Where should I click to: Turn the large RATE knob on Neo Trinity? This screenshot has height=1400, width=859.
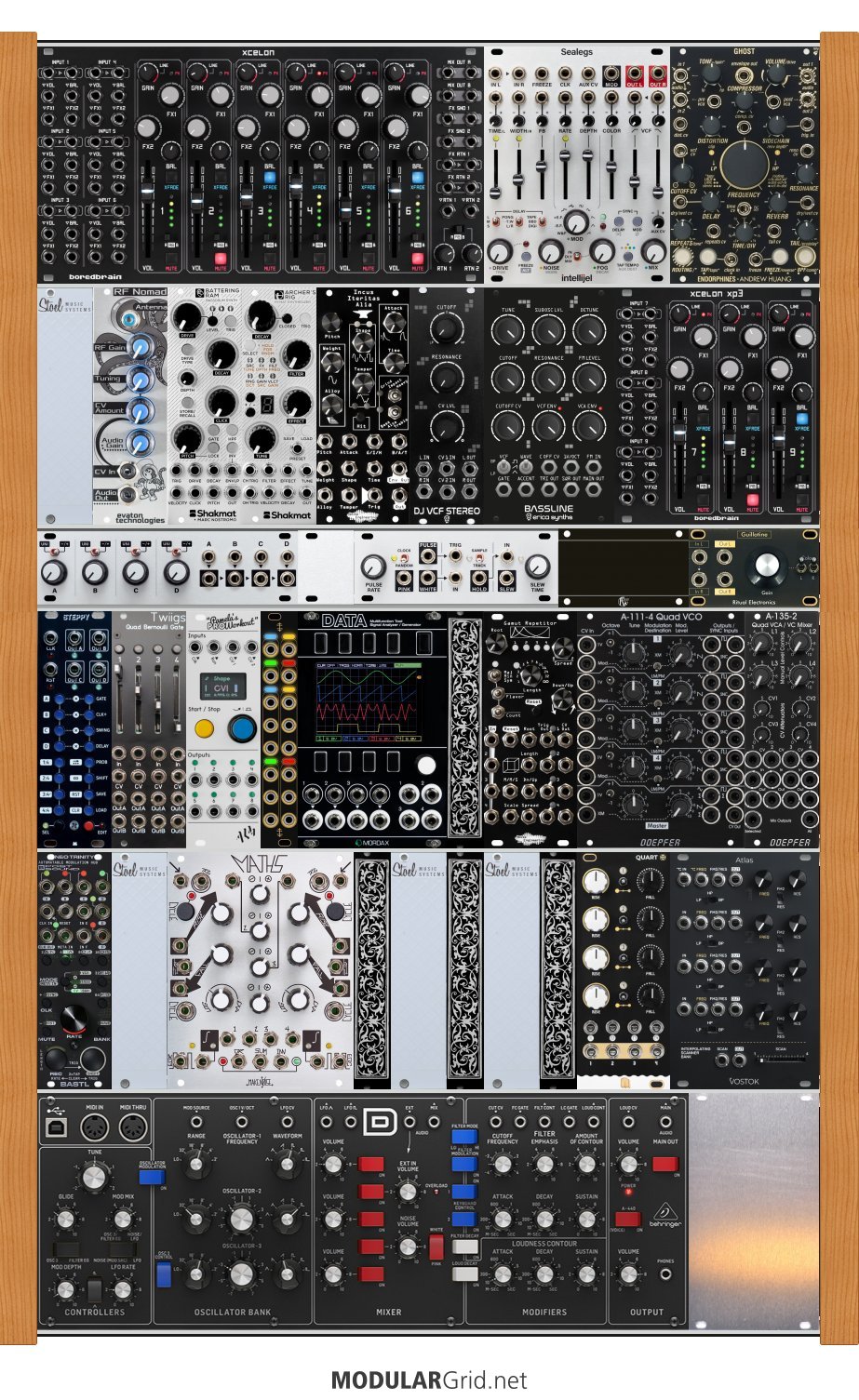tap(74, 1019)
